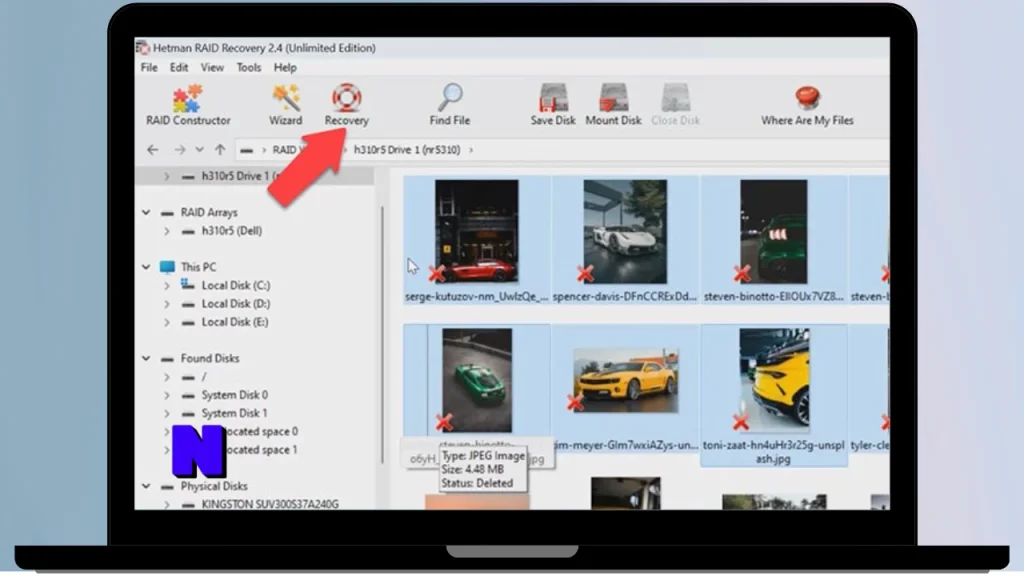The width and height of the screenshot is (1024, 576).
Task: Expand the Local Disk (D:) node
Action: [167, 304]
